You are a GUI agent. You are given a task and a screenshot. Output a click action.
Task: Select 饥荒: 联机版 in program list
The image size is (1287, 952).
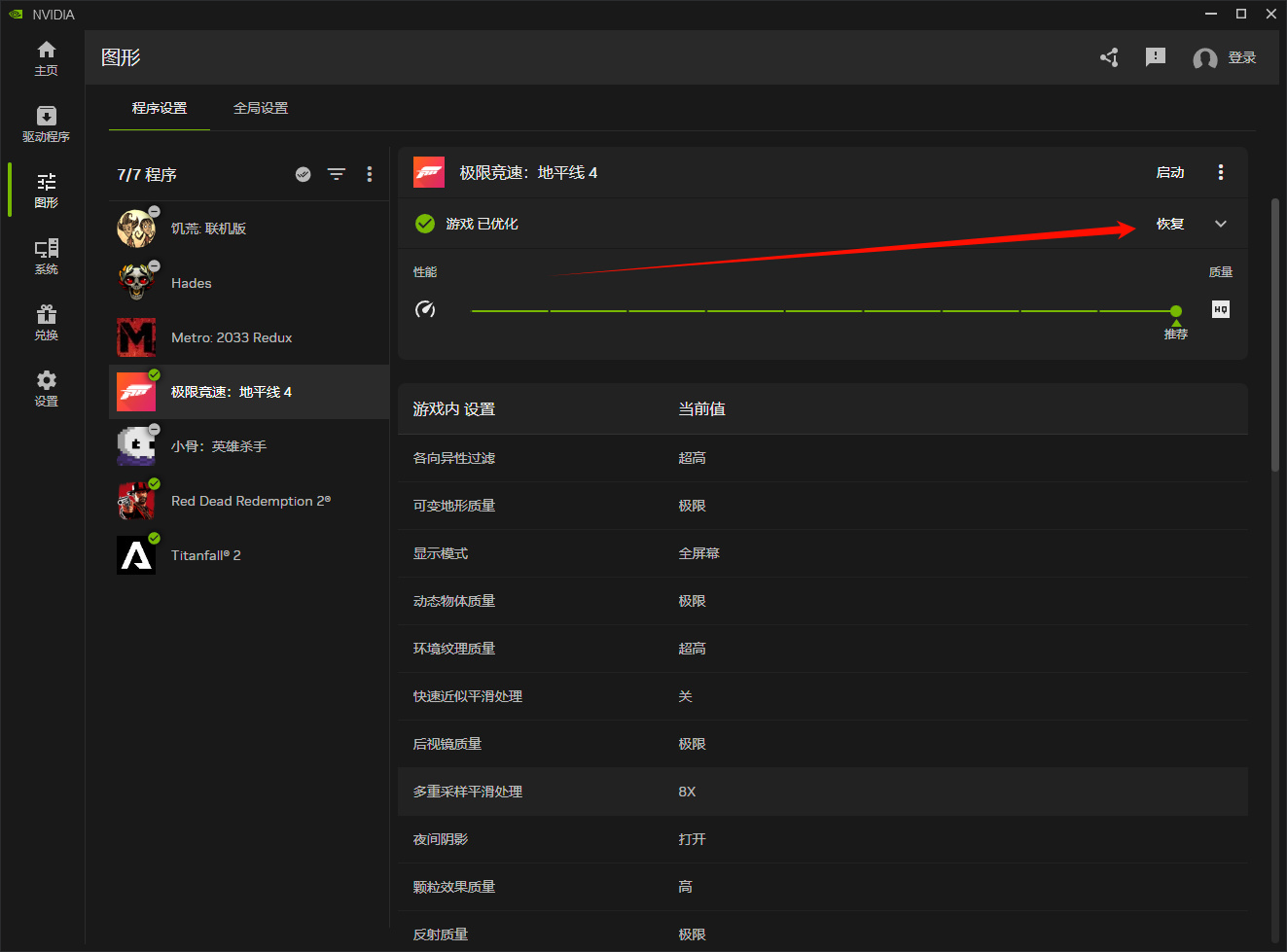coord(249,229)
